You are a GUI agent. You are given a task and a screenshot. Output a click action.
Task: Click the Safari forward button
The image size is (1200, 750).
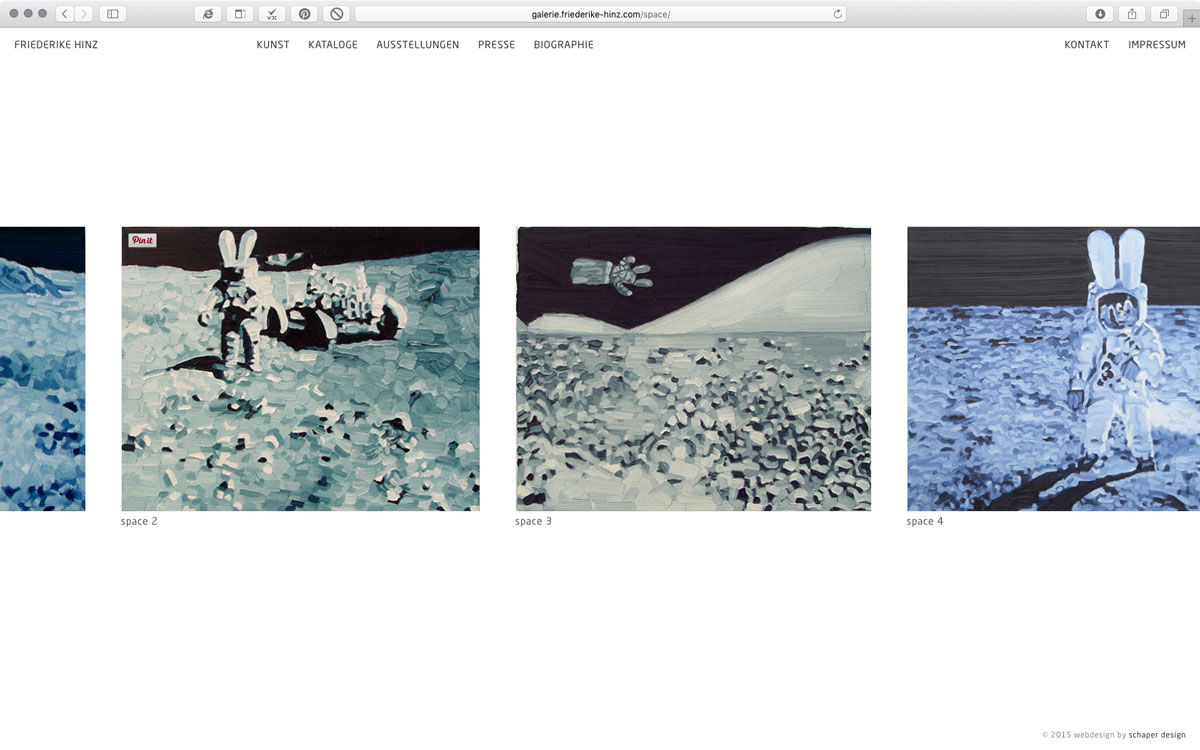pyautogui.click(x=84, y=14)
